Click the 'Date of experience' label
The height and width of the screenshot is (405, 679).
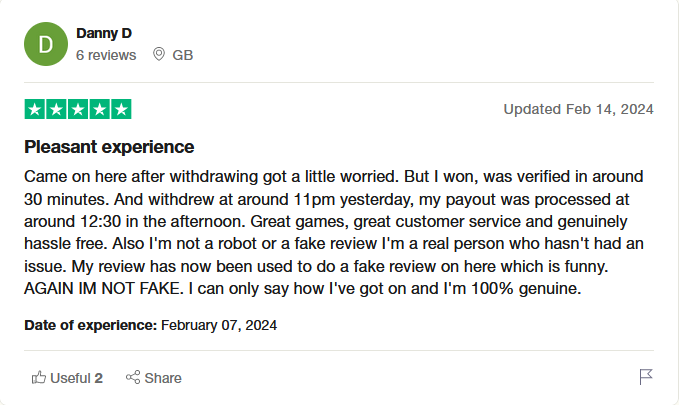pyautogui.click(x=90, y=325)
